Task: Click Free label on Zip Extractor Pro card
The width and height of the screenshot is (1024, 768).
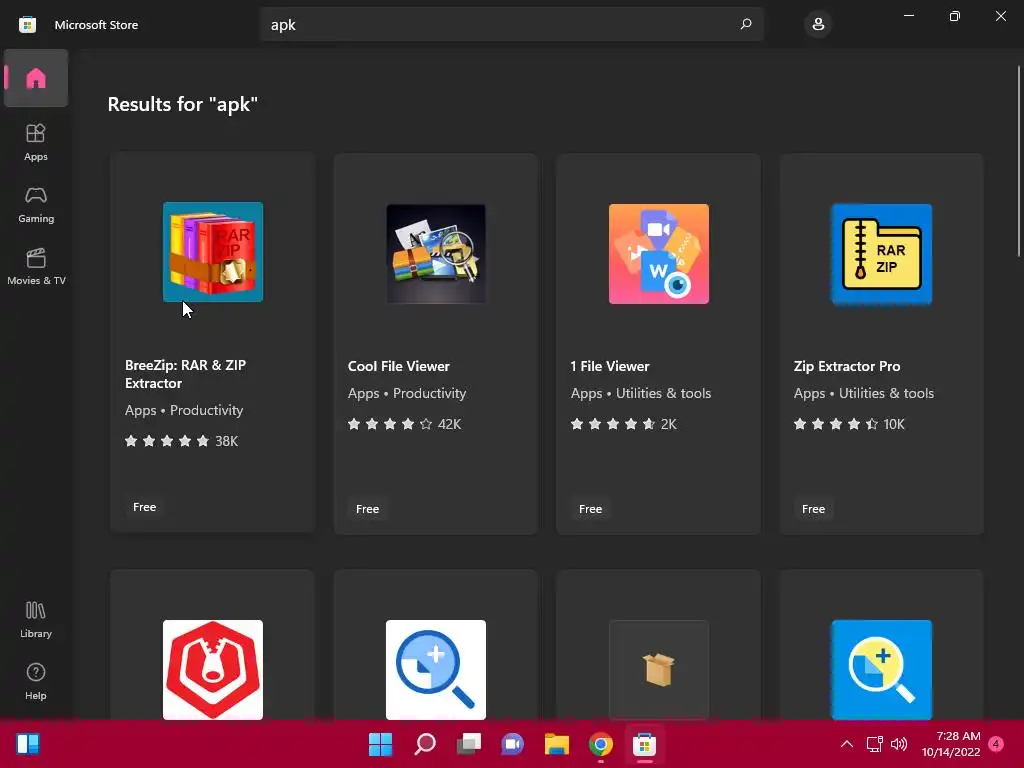Action: point(813,509)
